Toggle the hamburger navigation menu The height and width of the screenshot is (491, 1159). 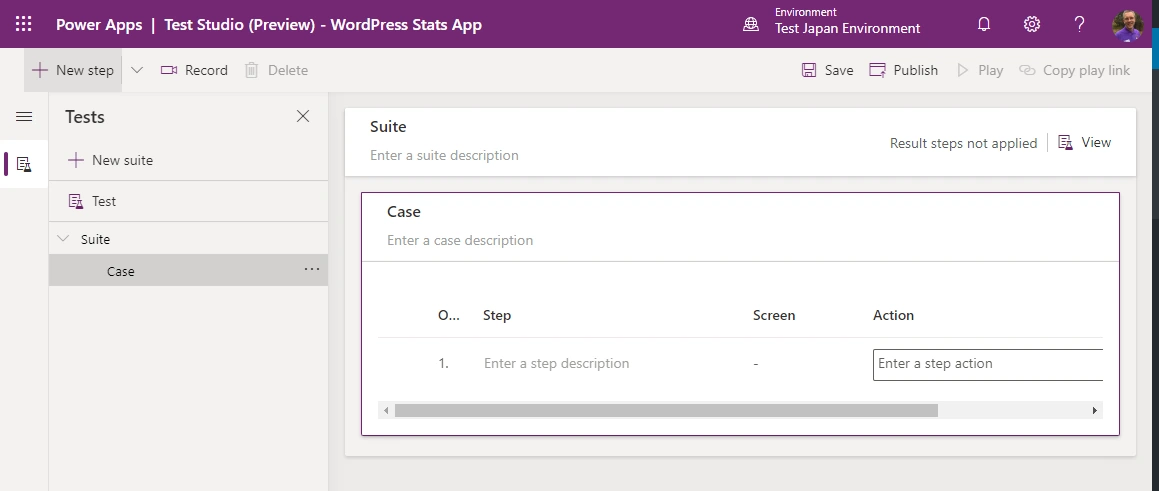tap(24, 117)
